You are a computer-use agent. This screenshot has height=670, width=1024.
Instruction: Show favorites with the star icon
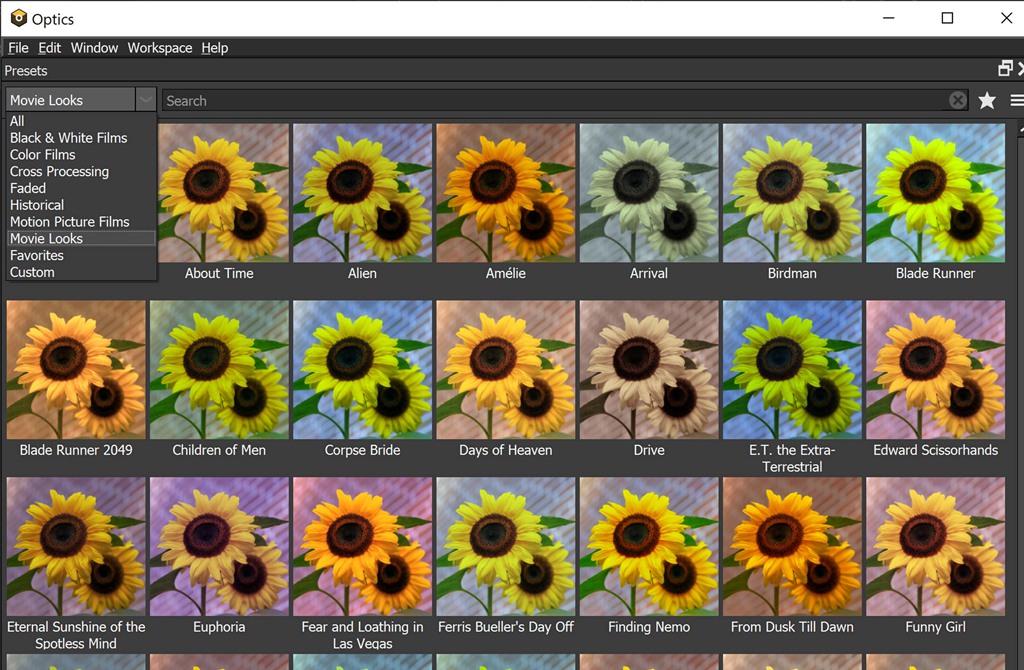coord(987,101)
